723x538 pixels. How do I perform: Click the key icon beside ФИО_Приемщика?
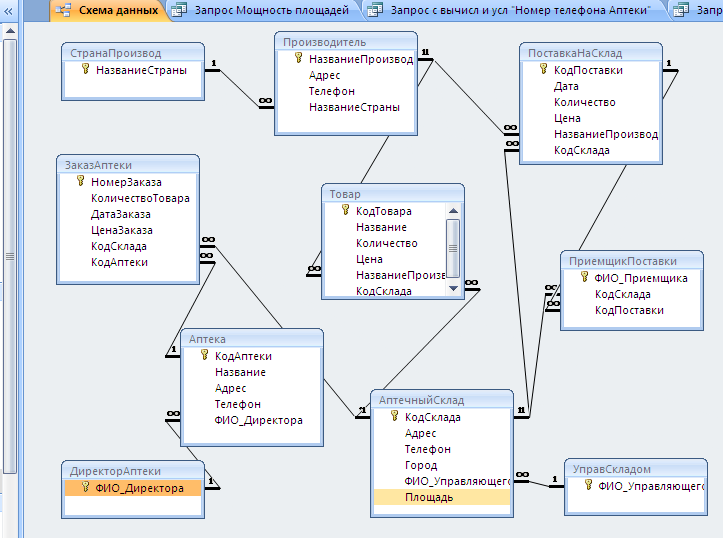click(x=584, y=277)
